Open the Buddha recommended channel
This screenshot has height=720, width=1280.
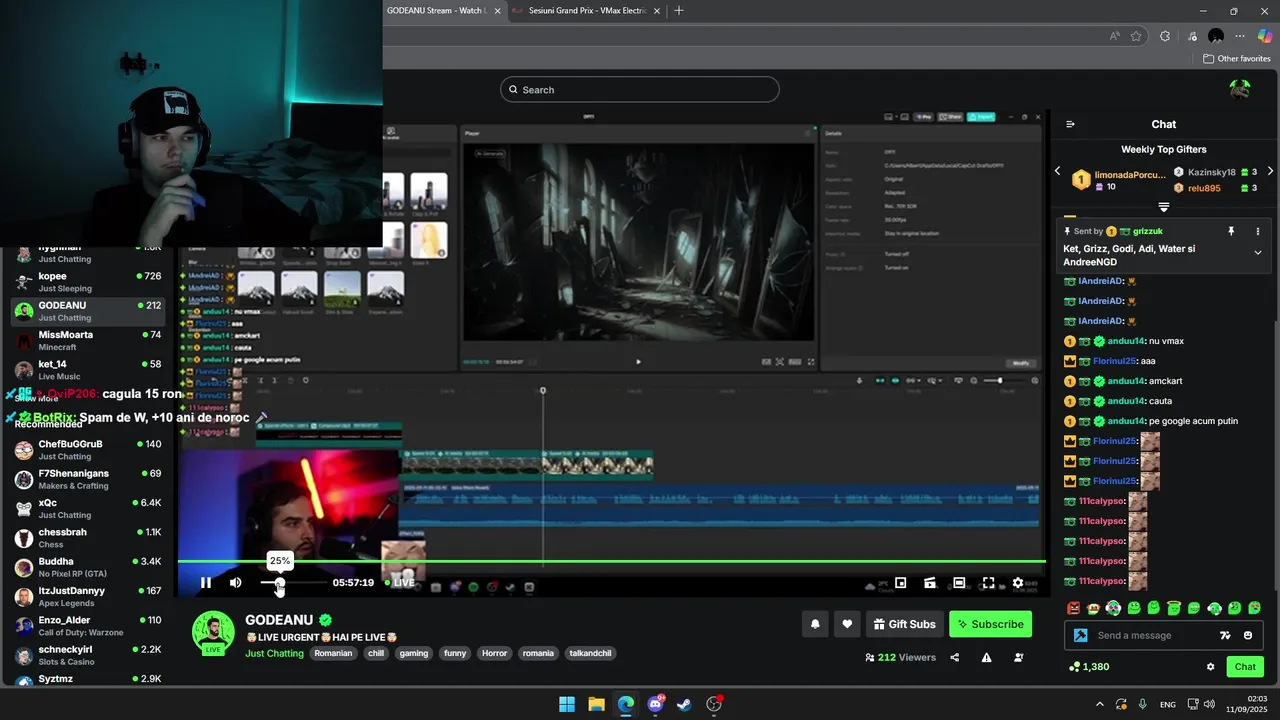pos(89,567)
